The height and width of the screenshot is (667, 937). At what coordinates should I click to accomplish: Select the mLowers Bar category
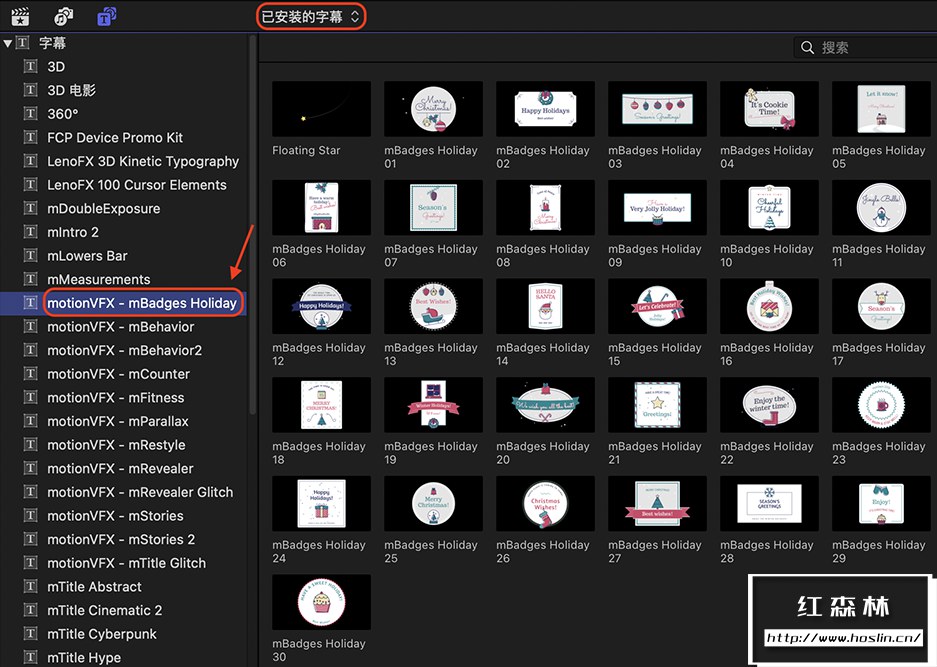pyautogui.click(x=87, y=256)
